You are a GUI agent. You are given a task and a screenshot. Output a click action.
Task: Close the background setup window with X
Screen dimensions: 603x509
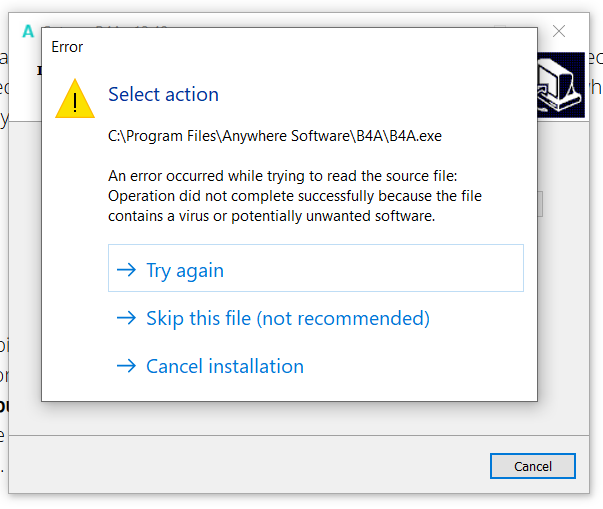coord(560,31)
